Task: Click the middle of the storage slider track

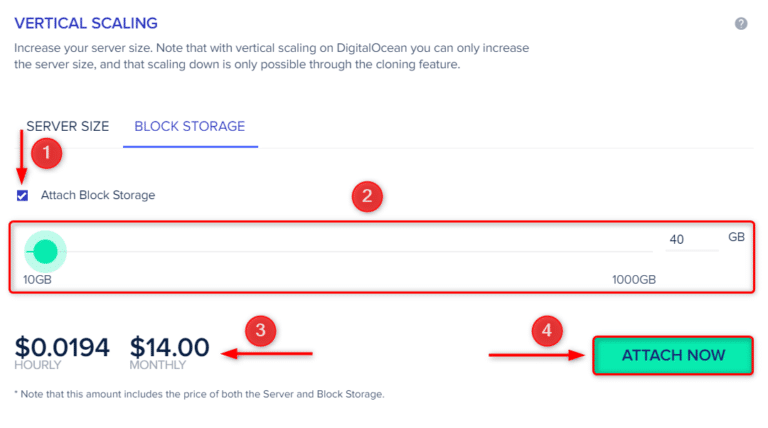Action: coord(340,251)
